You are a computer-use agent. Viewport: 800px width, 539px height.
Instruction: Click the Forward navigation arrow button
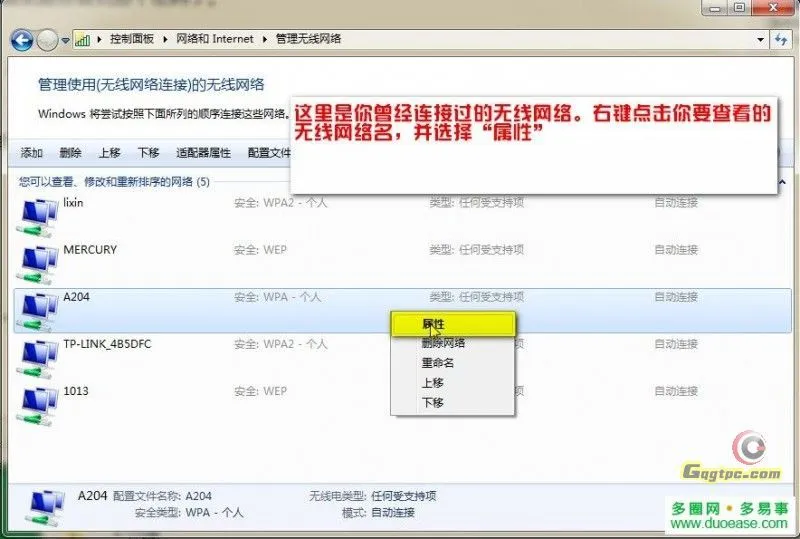pyautogui.click(x=47, y=40)
